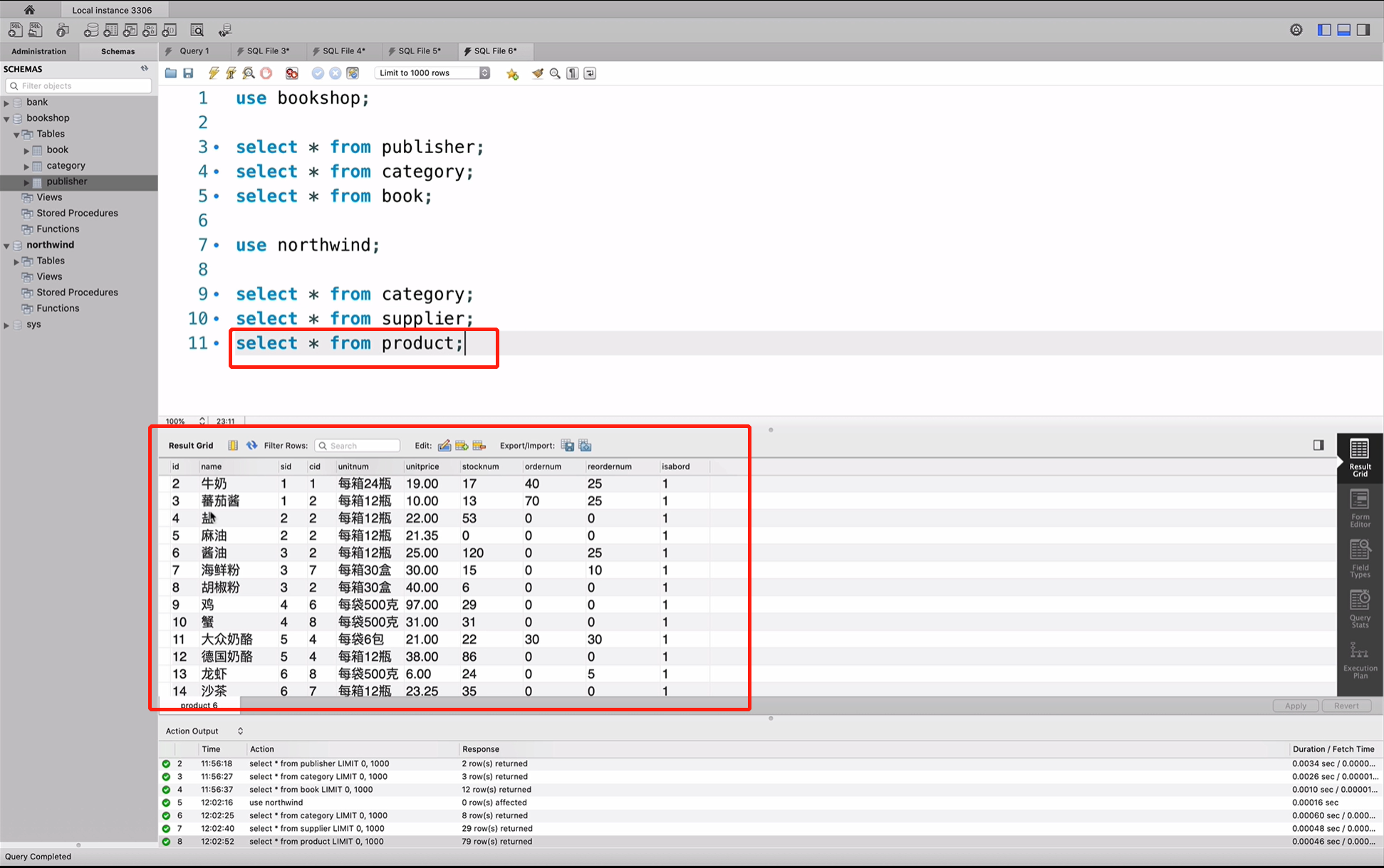Open Workbench preferences gear icon
This screenshot has height=868, width=1384.
[x=1296, y=30]
